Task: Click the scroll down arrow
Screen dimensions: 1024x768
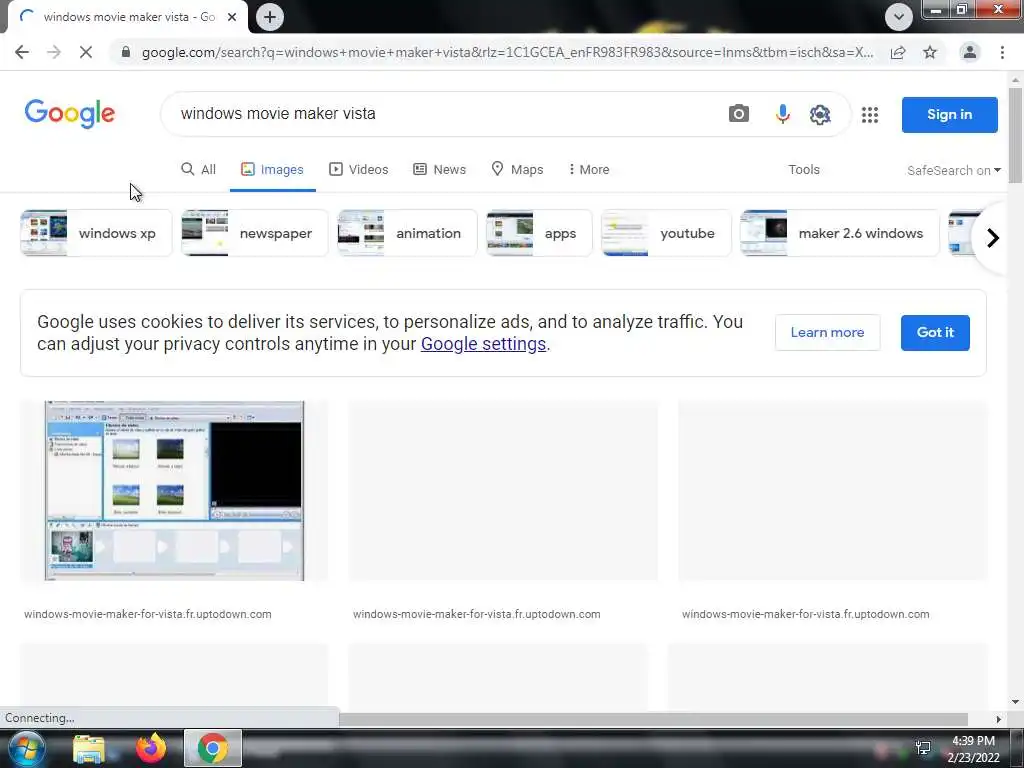Action: tap(1015, 702)
